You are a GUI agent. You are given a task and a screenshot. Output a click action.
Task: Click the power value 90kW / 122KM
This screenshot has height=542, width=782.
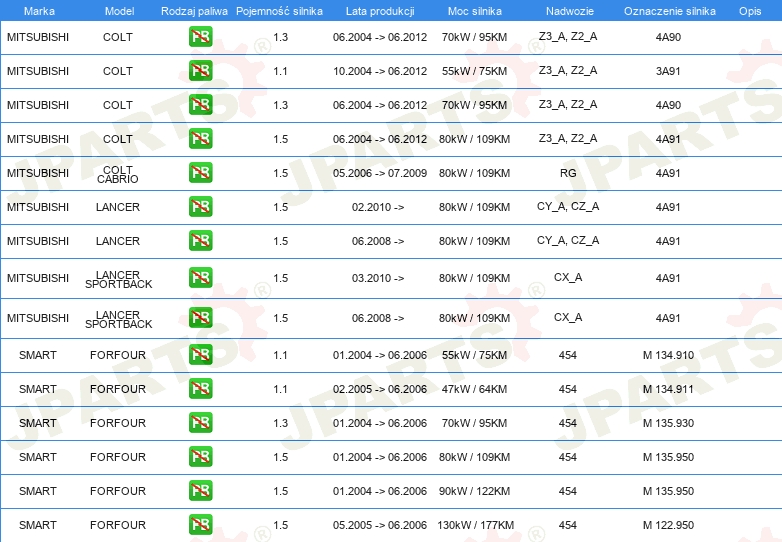[x=474, y=491]
